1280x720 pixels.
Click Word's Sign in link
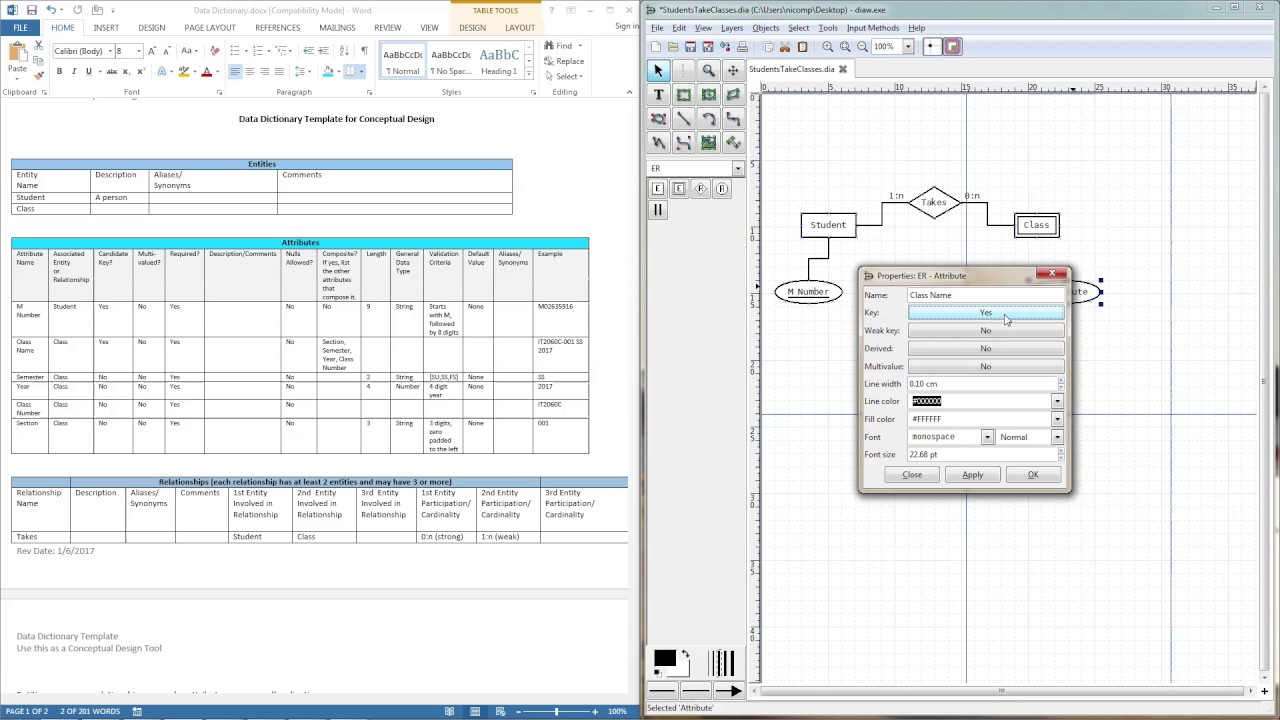coord(627,26)
